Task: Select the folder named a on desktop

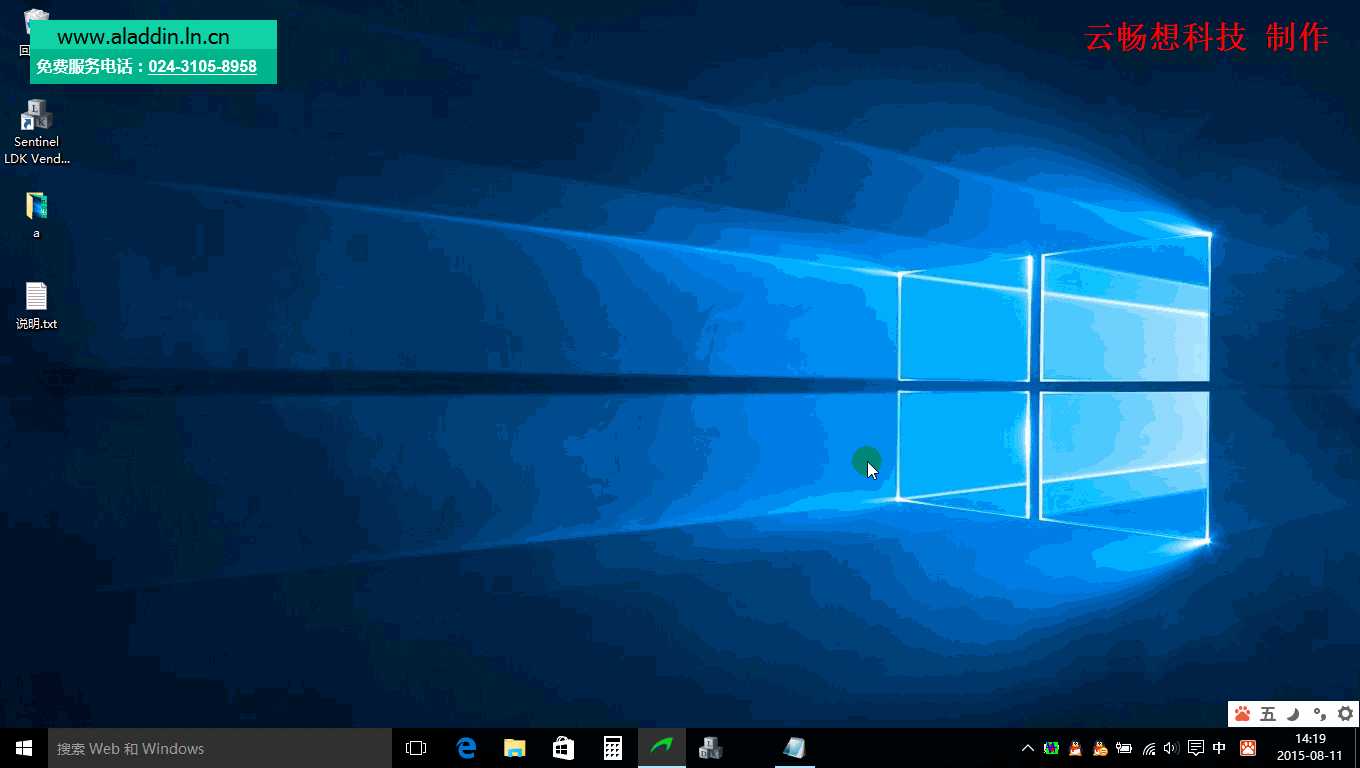Action: 37,215
